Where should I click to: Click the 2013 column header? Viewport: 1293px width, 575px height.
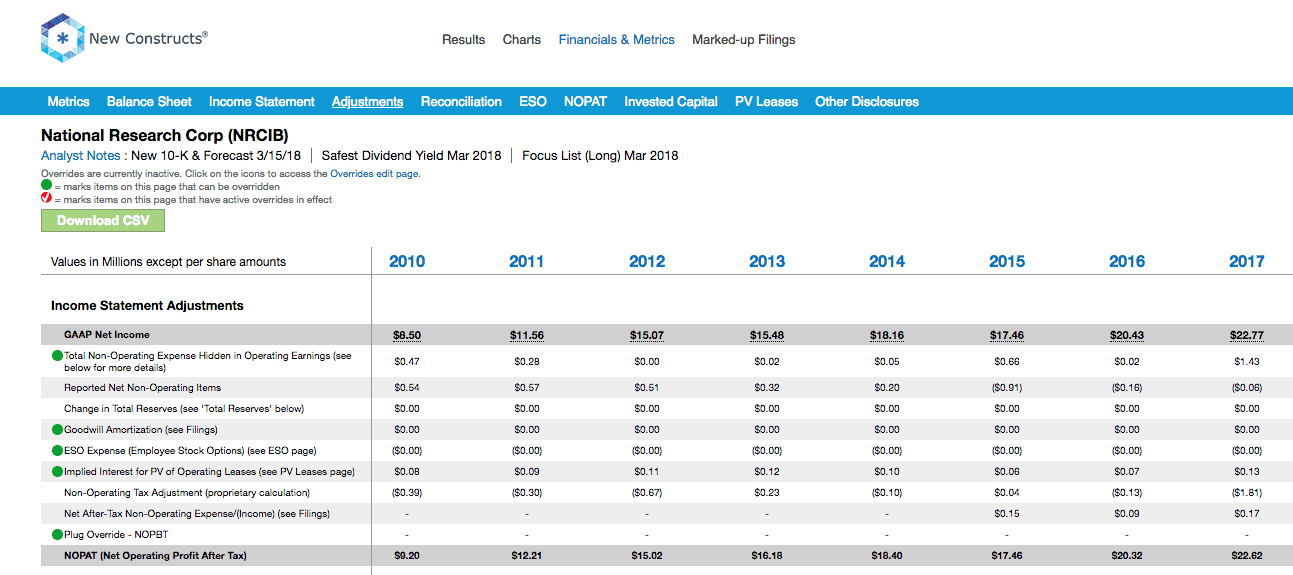(767, 261)
